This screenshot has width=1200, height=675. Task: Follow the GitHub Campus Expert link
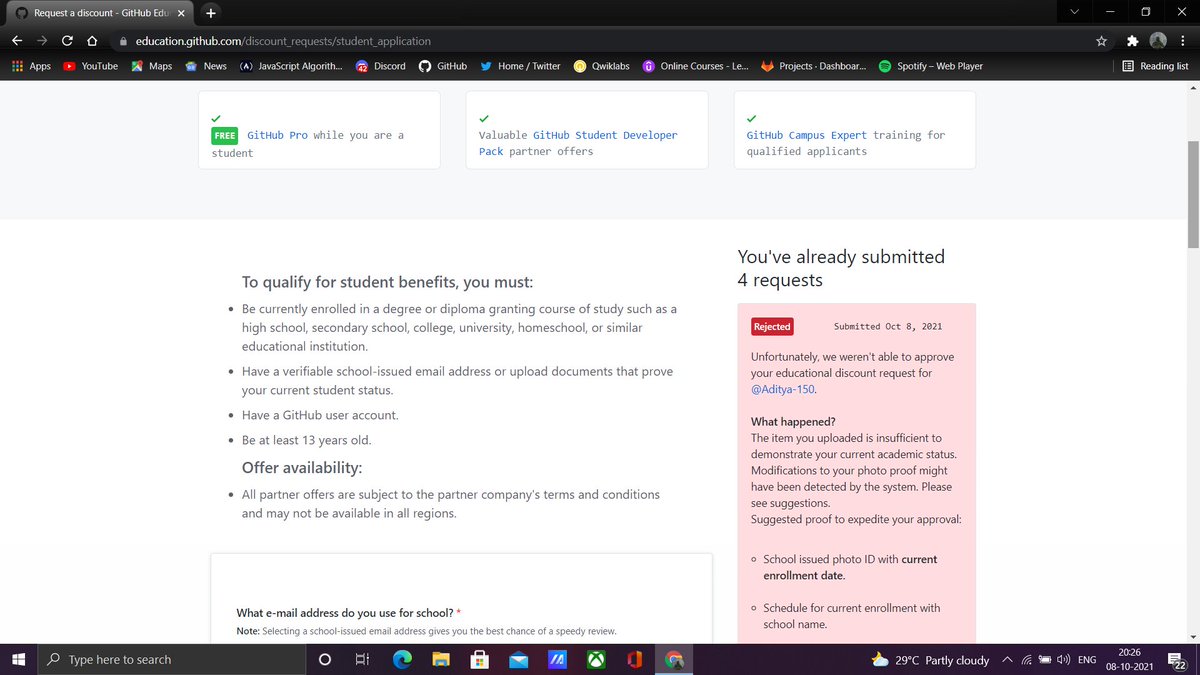[x=806, y=135]
